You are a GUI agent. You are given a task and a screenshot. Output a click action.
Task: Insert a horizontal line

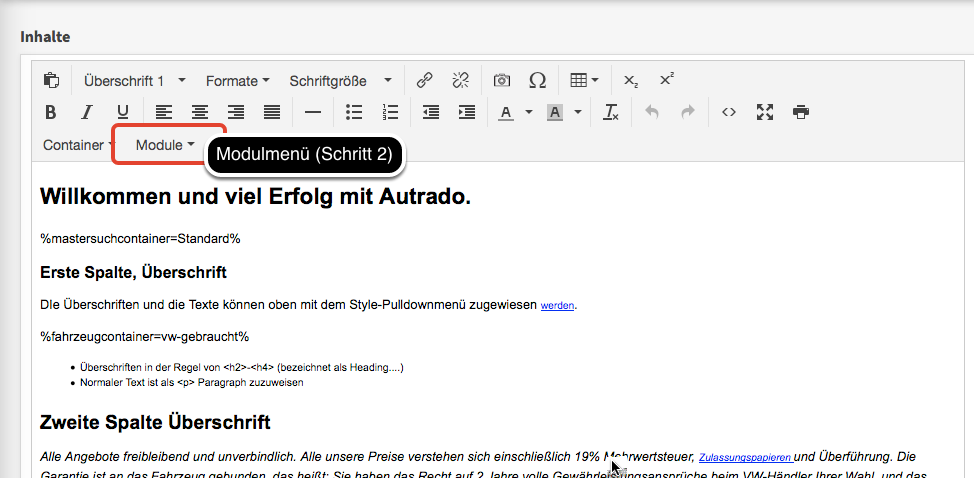tap(313, 112)
